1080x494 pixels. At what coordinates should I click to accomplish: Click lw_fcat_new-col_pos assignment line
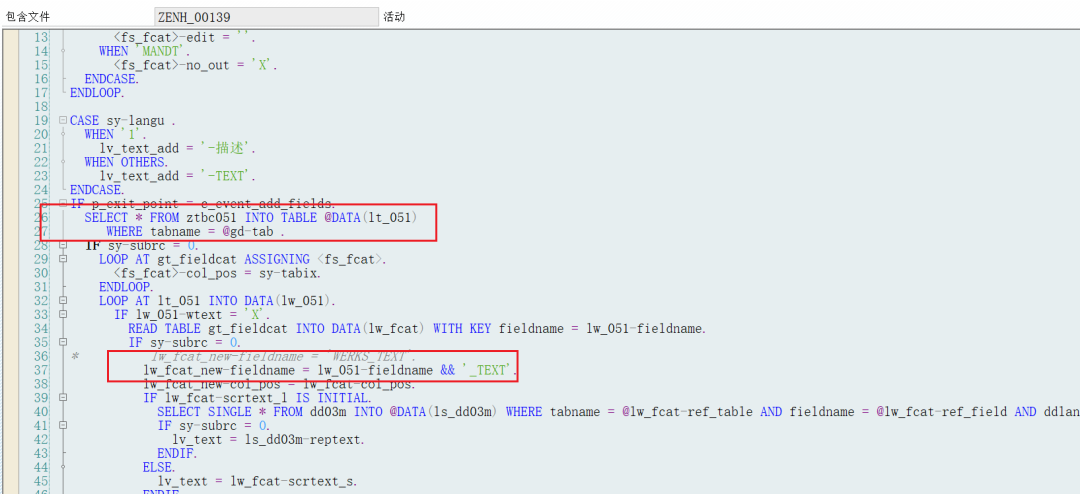click(x=280, y=384)
